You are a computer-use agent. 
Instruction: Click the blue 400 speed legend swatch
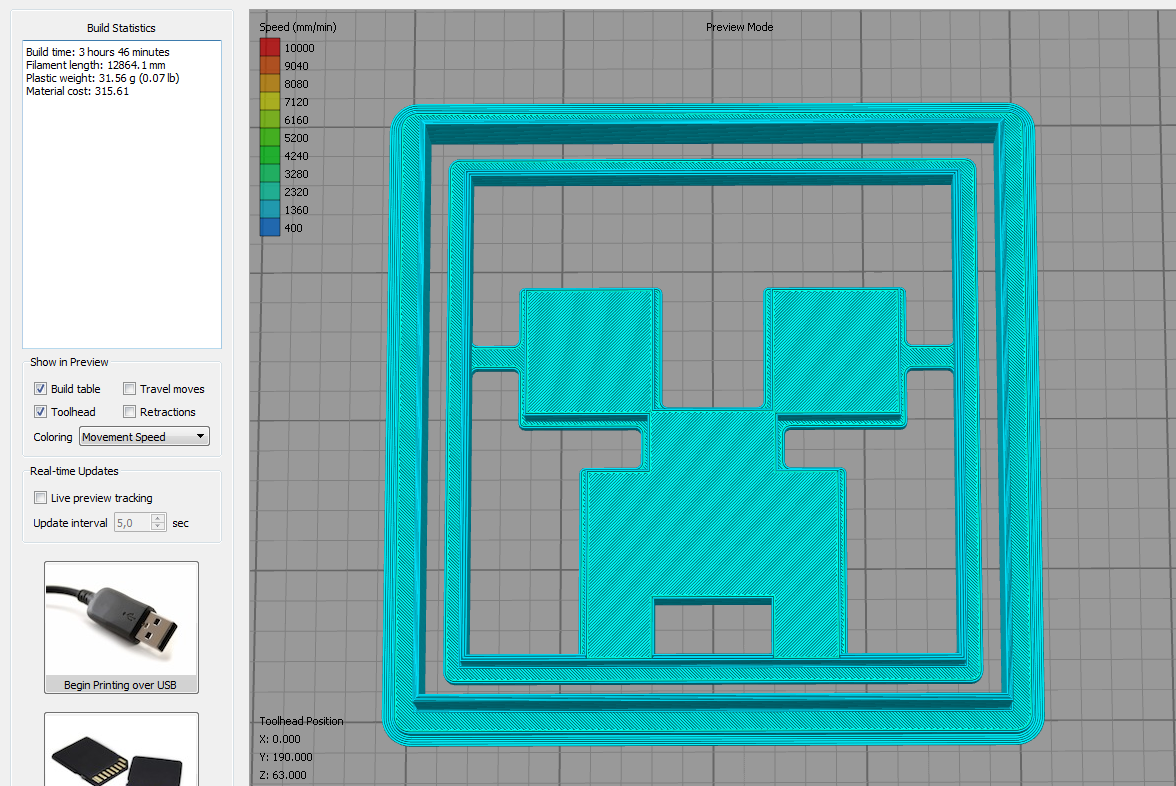coord(269,227)
